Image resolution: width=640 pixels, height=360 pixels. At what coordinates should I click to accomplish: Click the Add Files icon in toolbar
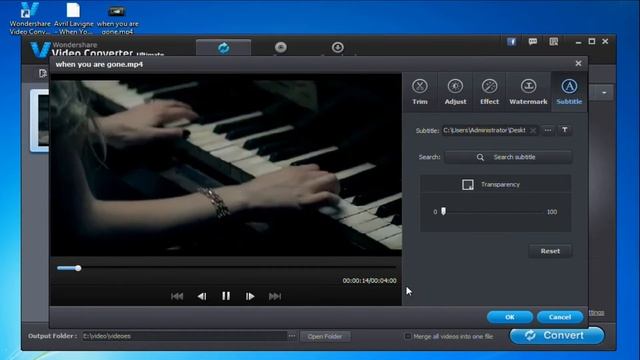pyautogui.click(x=43, y=73)
